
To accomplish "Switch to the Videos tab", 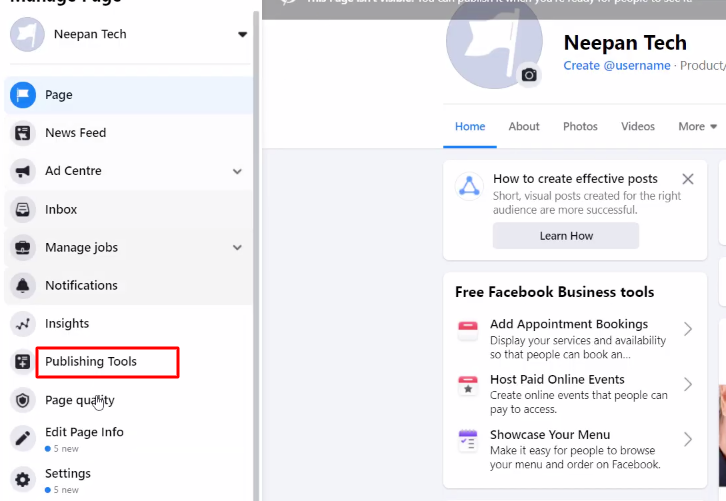I will (x=638, y=126).
